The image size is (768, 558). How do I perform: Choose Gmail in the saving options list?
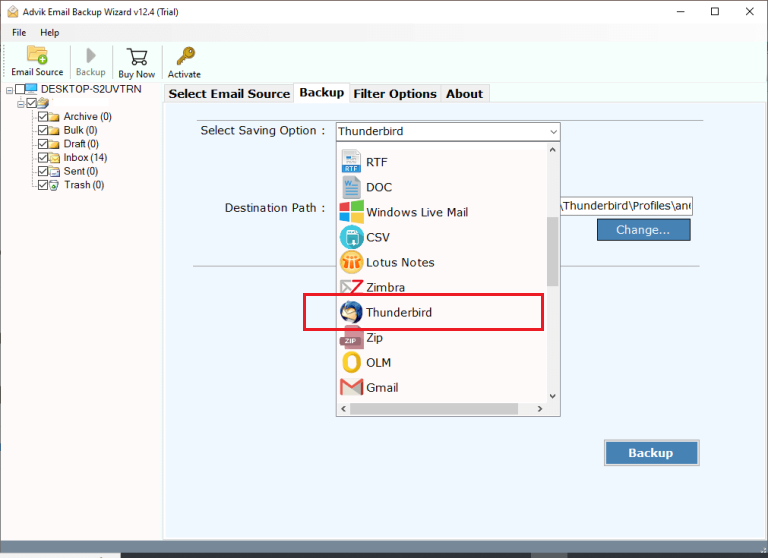point(381,387)
